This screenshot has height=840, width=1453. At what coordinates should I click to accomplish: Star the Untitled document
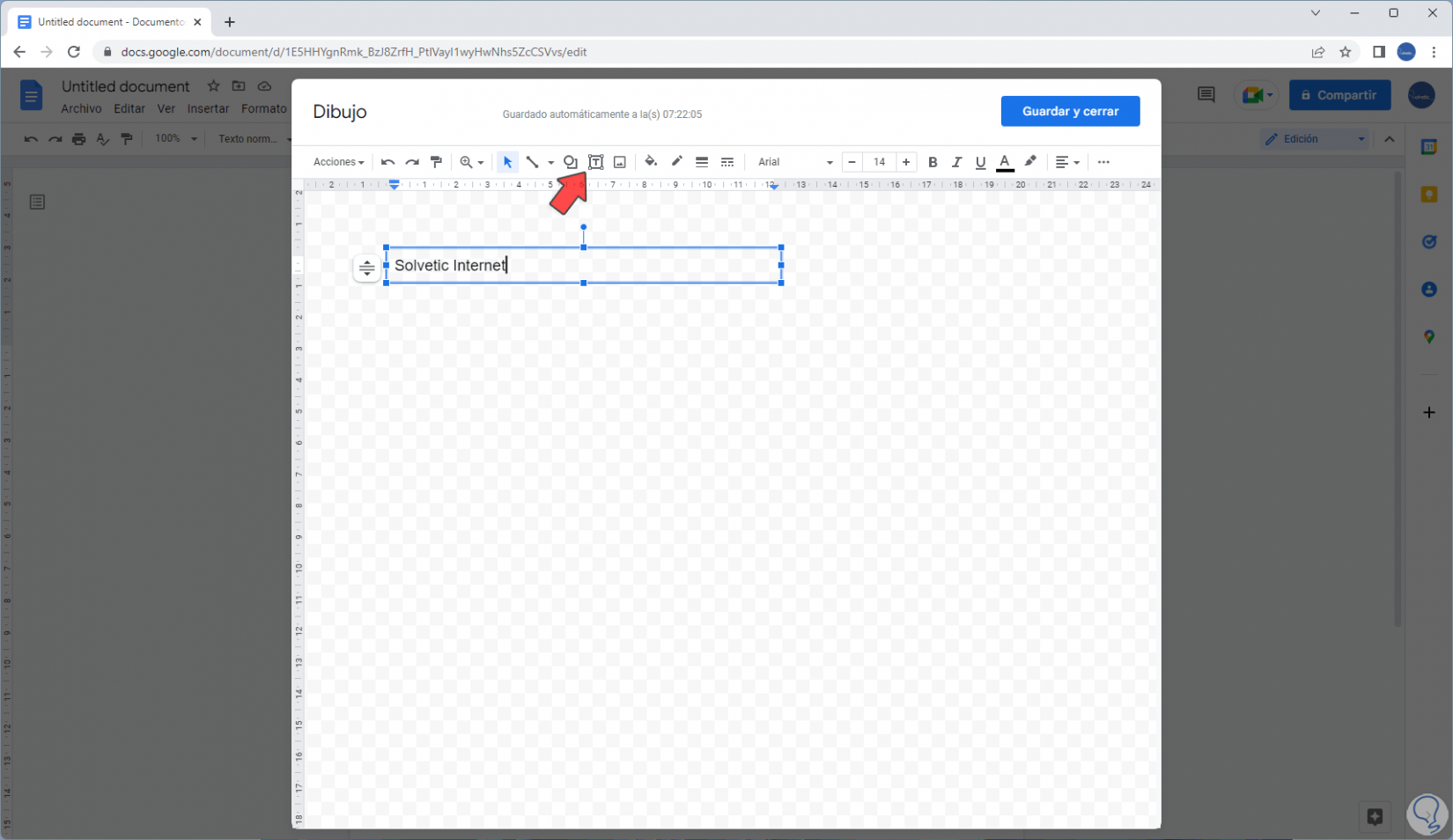click(213, 85)
